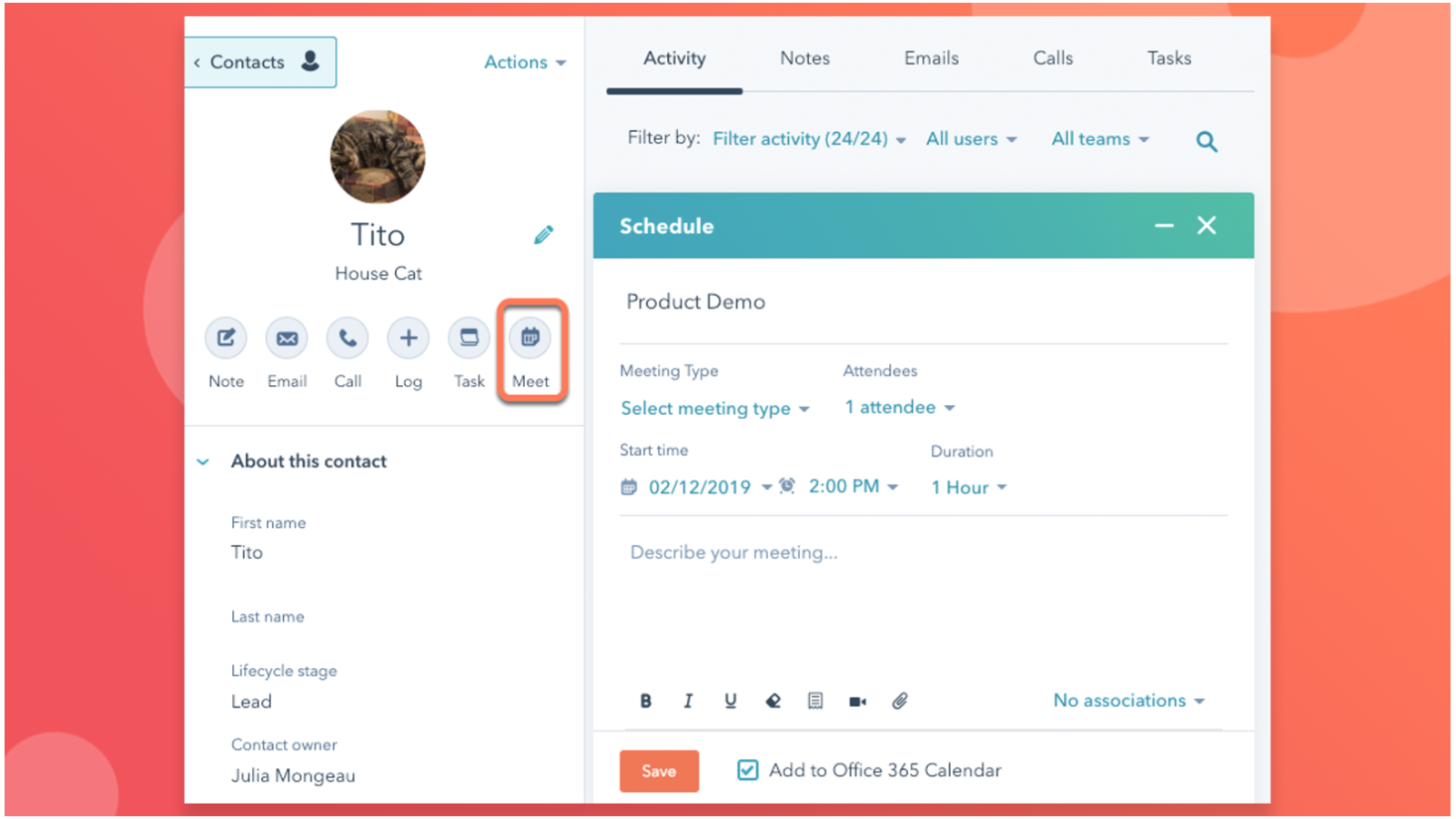Click the alarm clock icon beside time
Viewport: 1456px width, 819px height.
[x=787, y=486]
